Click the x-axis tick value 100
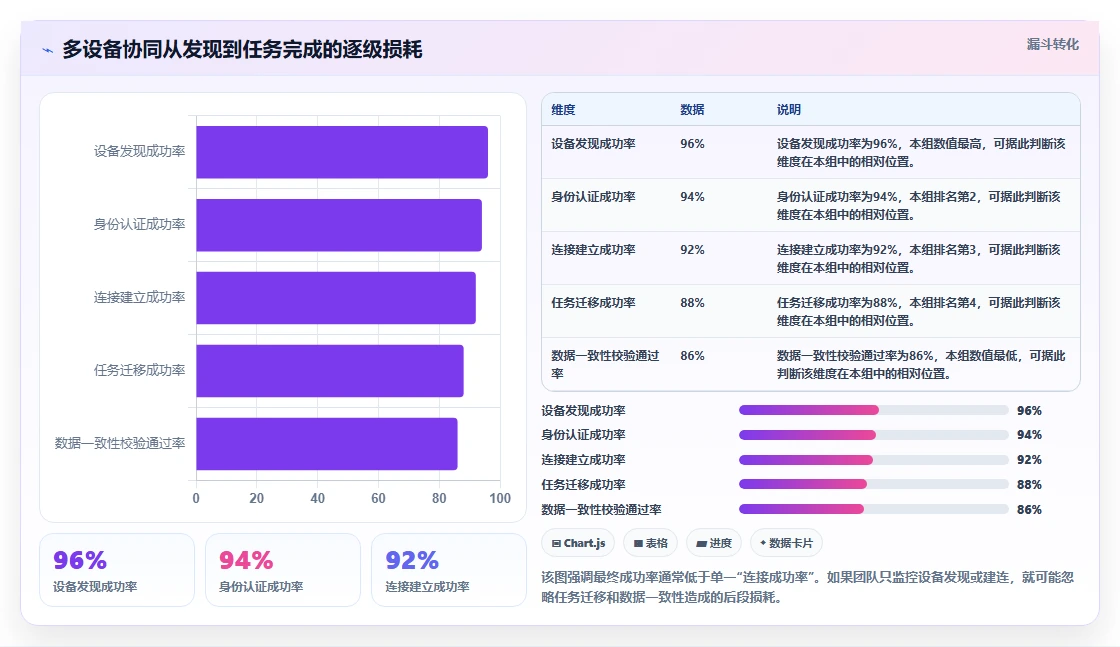 pyautogui.click(x=500, y=498)
